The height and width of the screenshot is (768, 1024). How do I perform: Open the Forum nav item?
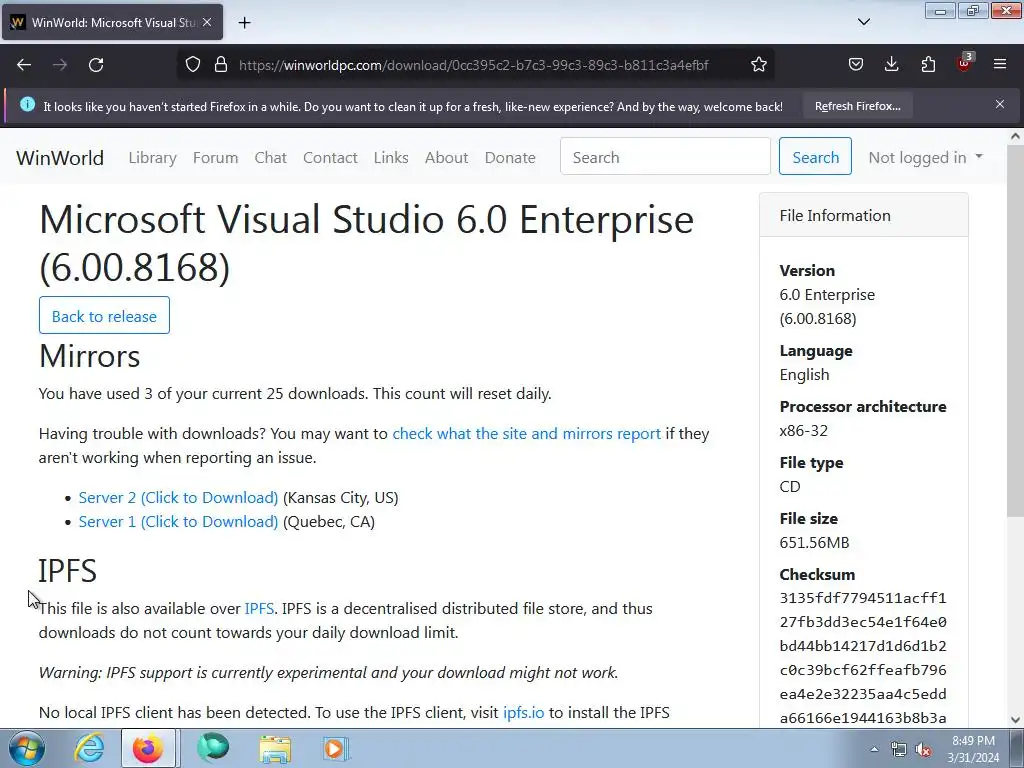point(216,157)
